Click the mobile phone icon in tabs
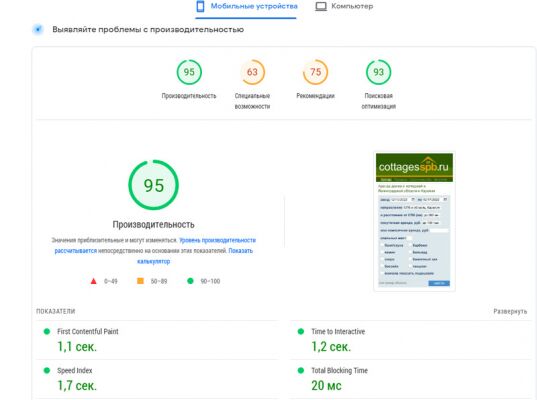 (x=200, y=6)
